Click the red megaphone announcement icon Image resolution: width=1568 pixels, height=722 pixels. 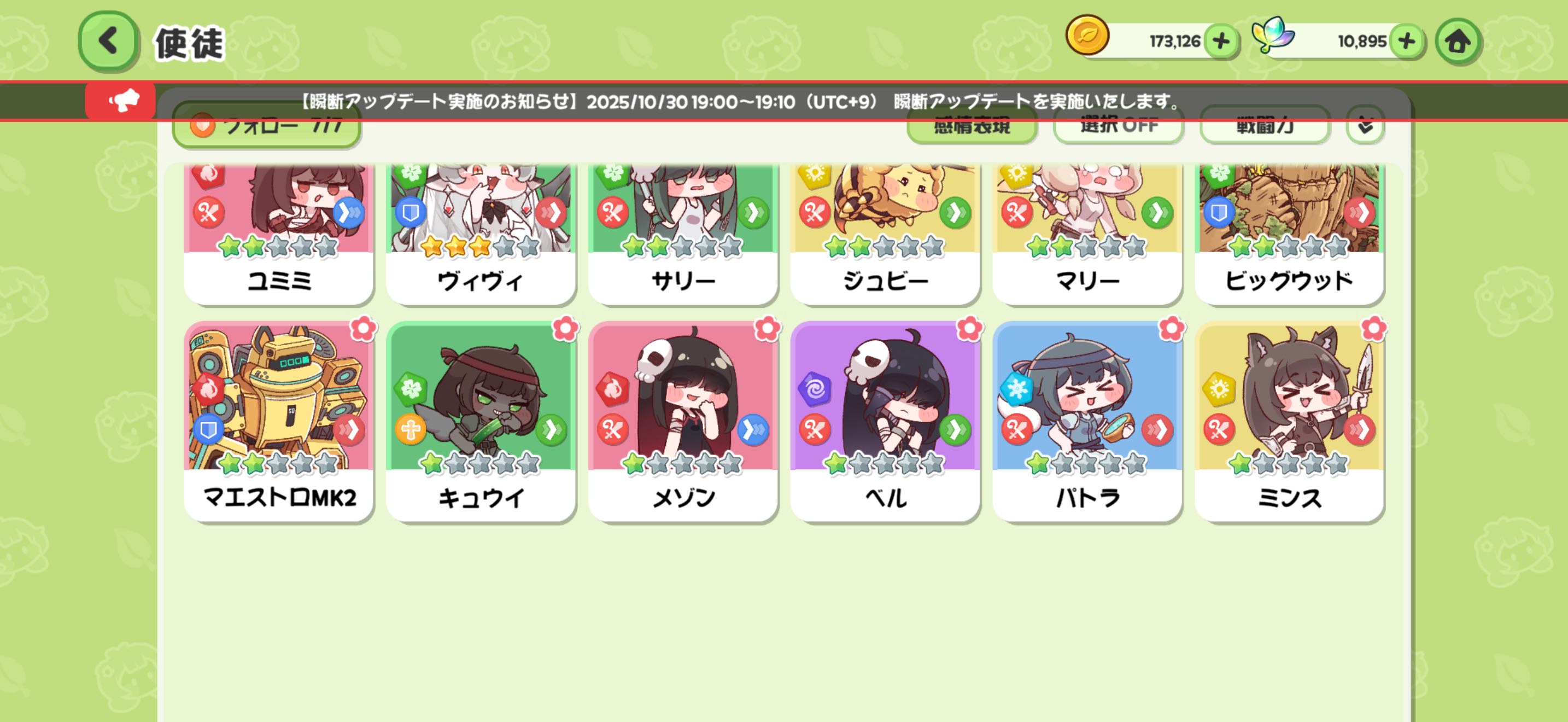[121, 101]
